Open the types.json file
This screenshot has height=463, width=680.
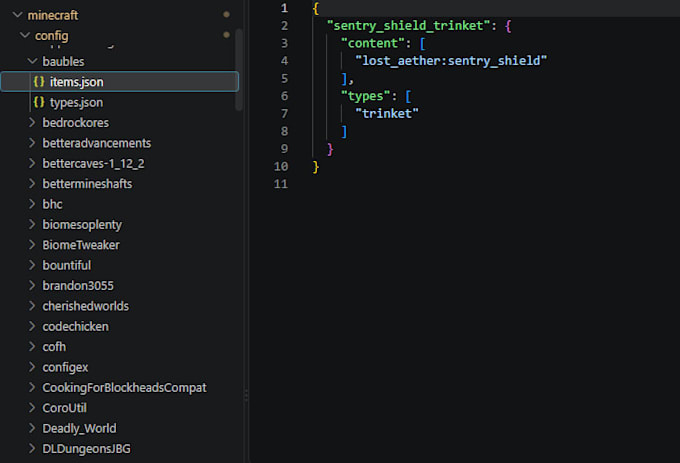click(x=120, y=102)
